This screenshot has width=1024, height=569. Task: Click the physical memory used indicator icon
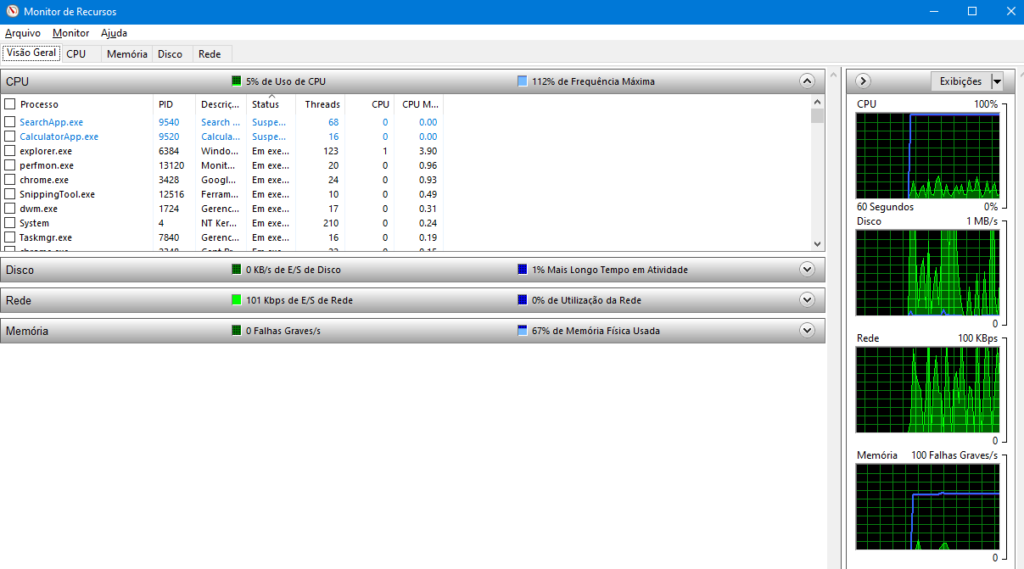[x=522, y=331]
